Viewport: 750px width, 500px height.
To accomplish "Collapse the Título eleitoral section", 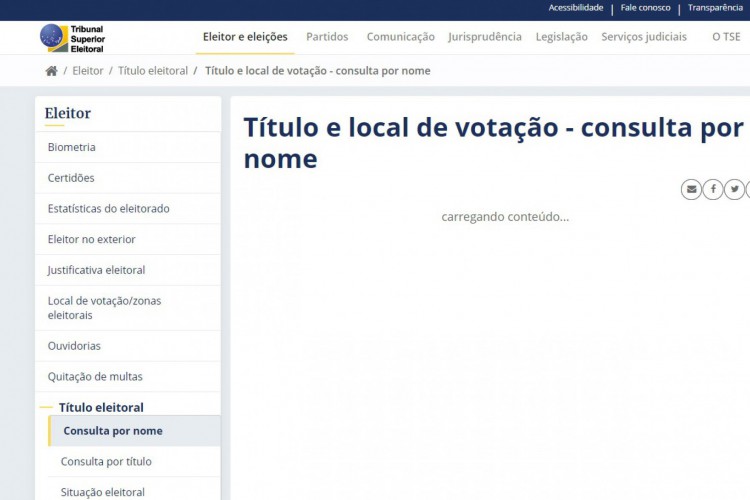I will point(101,407).
